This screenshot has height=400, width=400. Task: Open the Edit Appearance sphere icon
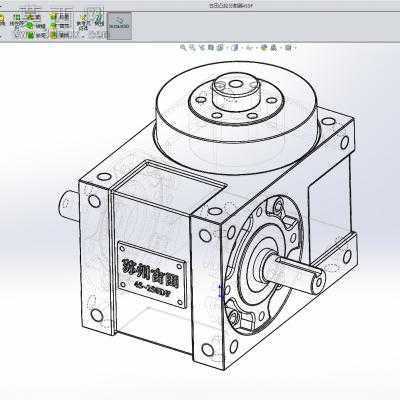pyautogui.click(x=263, y=48)
